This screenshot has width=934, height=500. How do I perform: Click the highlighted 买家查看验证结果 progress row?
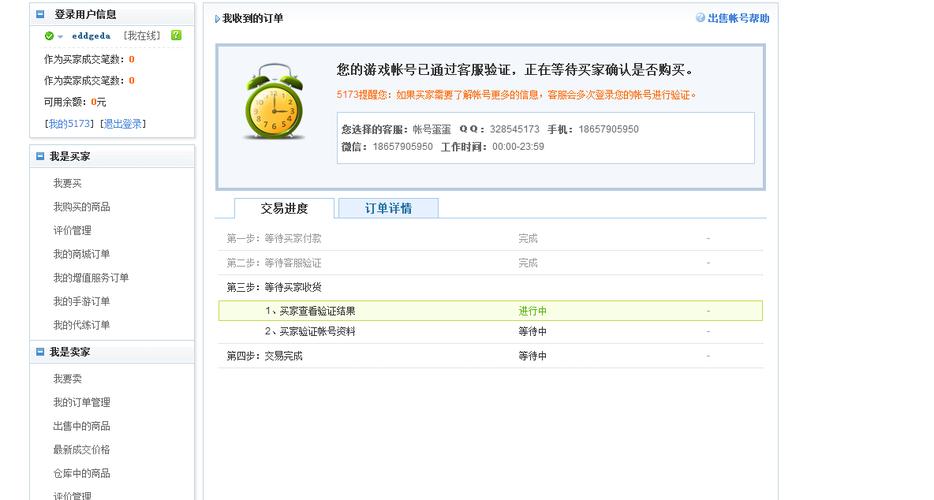point(490,311)
